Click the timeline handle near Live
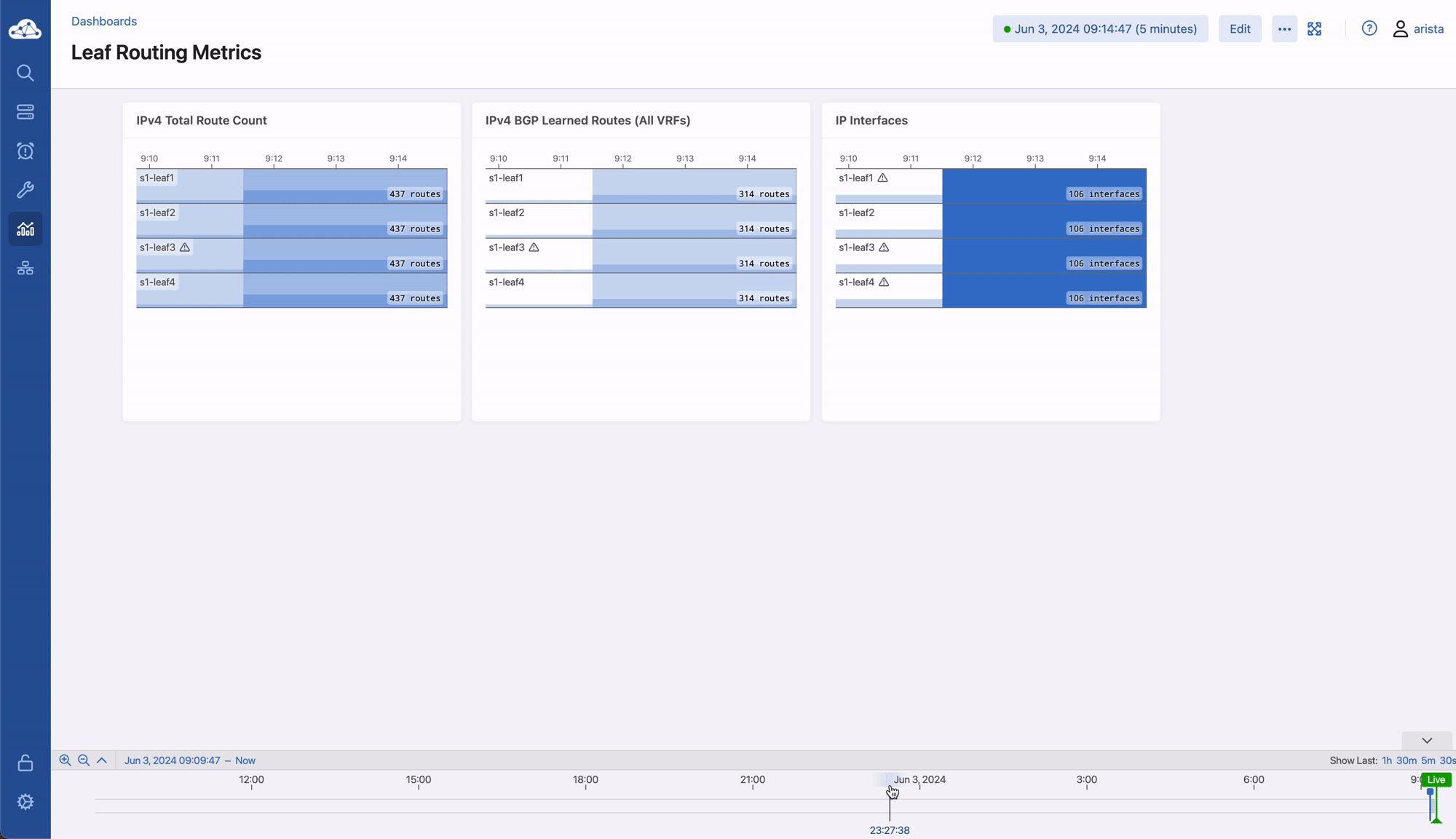The height and width of the screenshot is (839, 1456). coord(1431,793)
